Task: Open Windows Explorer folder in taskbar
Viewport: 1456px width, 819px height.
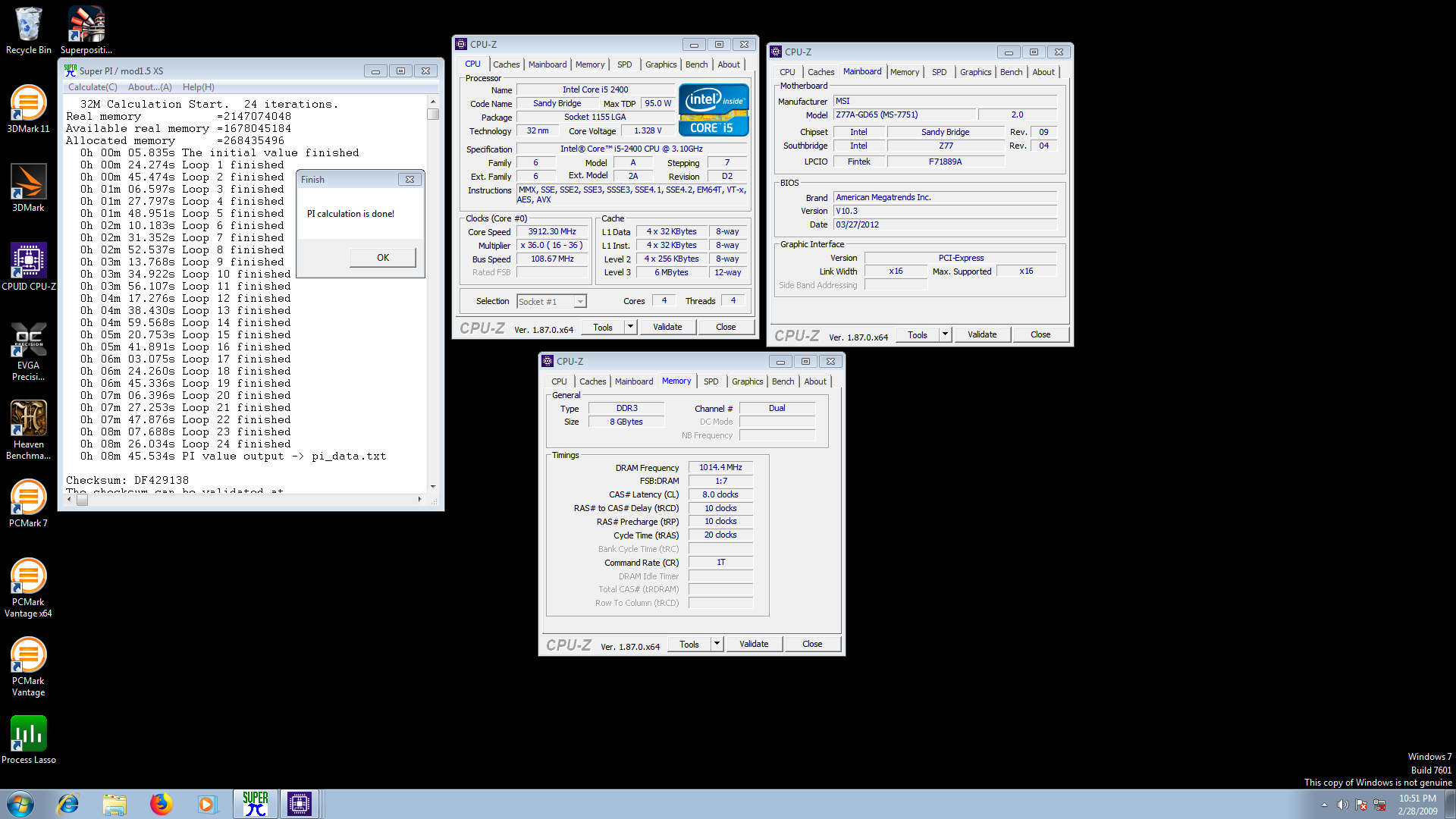Action: point(115,804)
